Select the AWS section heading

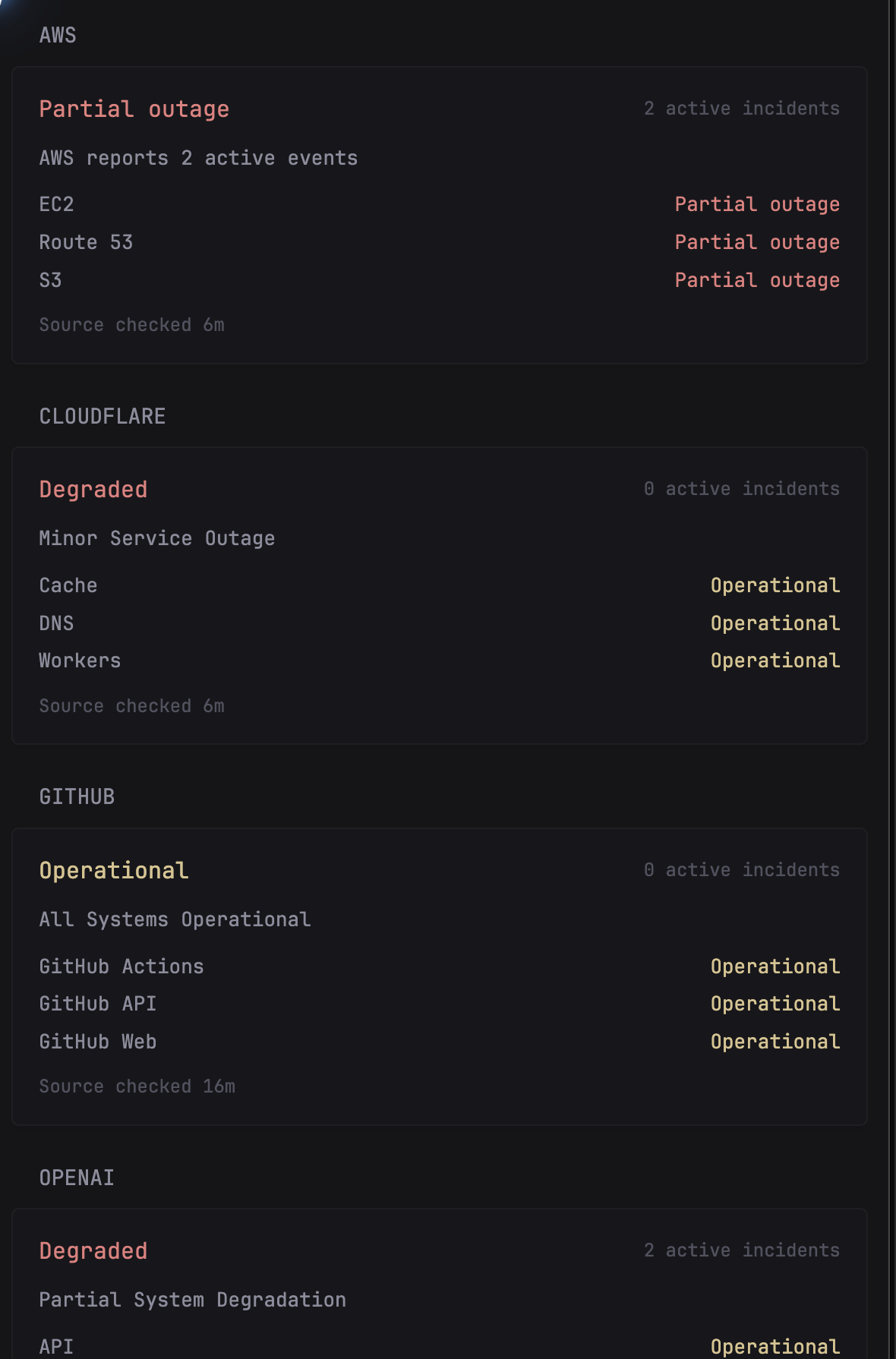pos(58,35)
